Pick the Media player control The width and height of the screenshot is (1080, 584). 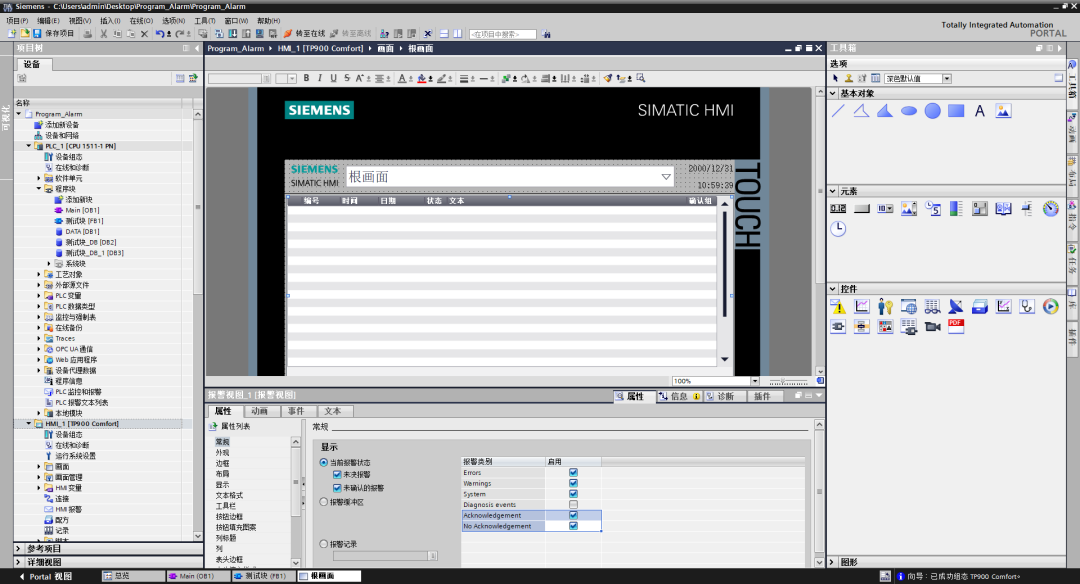(1050, 306)
